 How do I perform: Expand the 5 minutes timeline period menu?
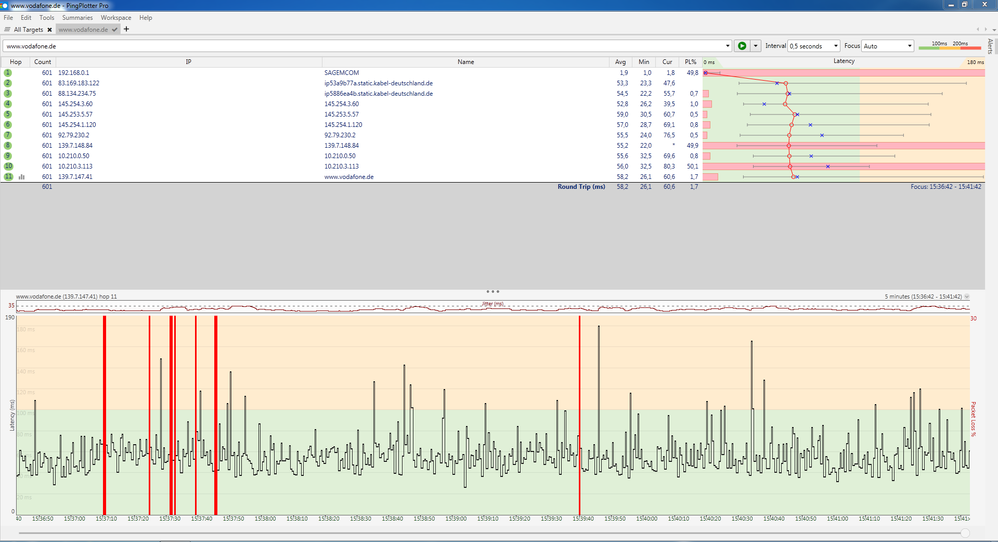[x=967, y=296]
